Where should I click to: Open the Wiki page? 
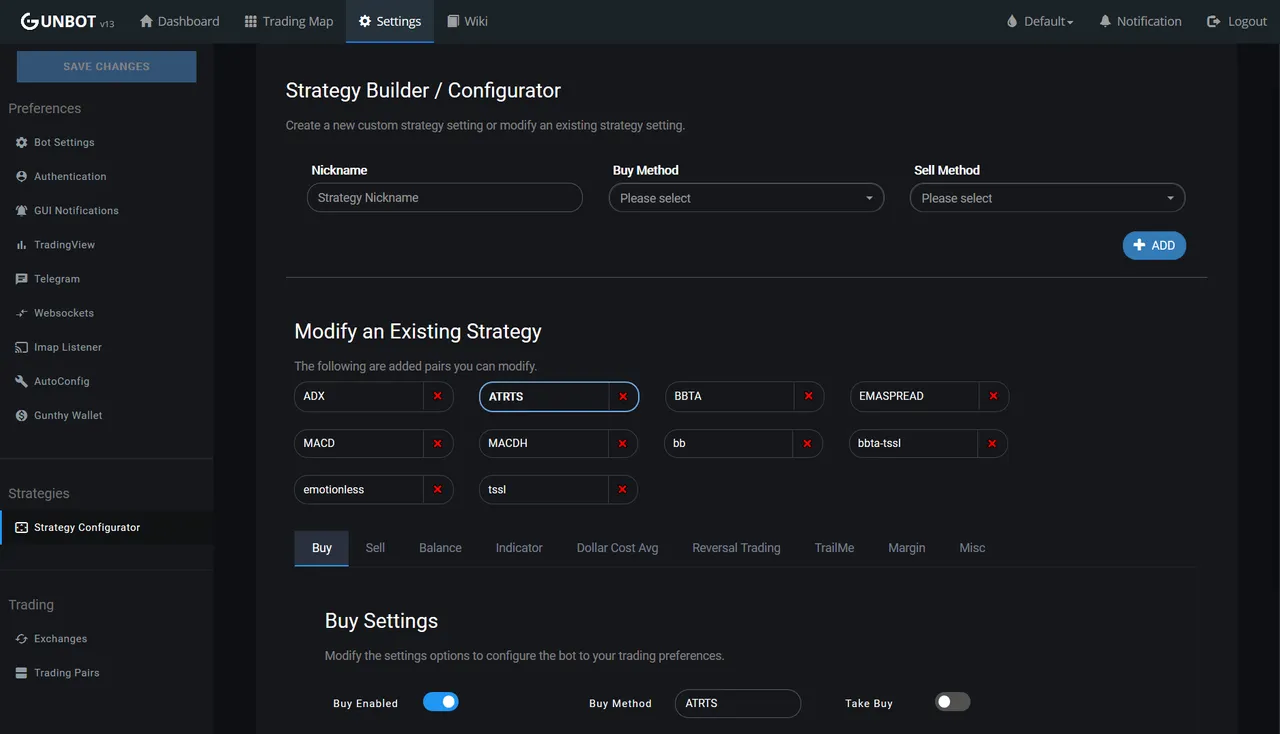(468, 21)
